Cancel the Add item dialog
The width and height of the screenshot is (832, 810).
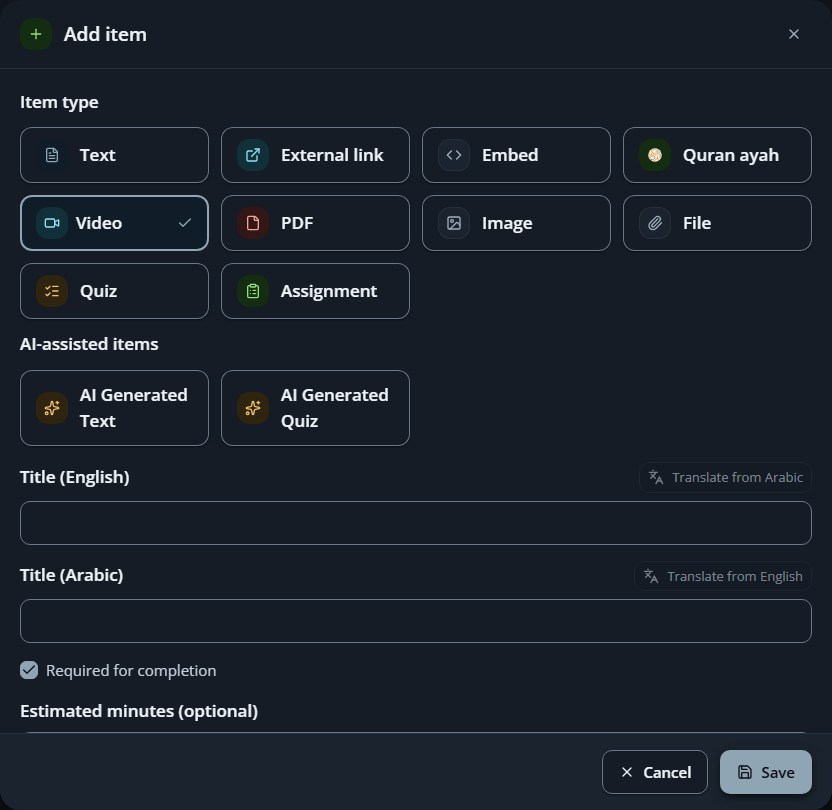click(x=655, y=772)
